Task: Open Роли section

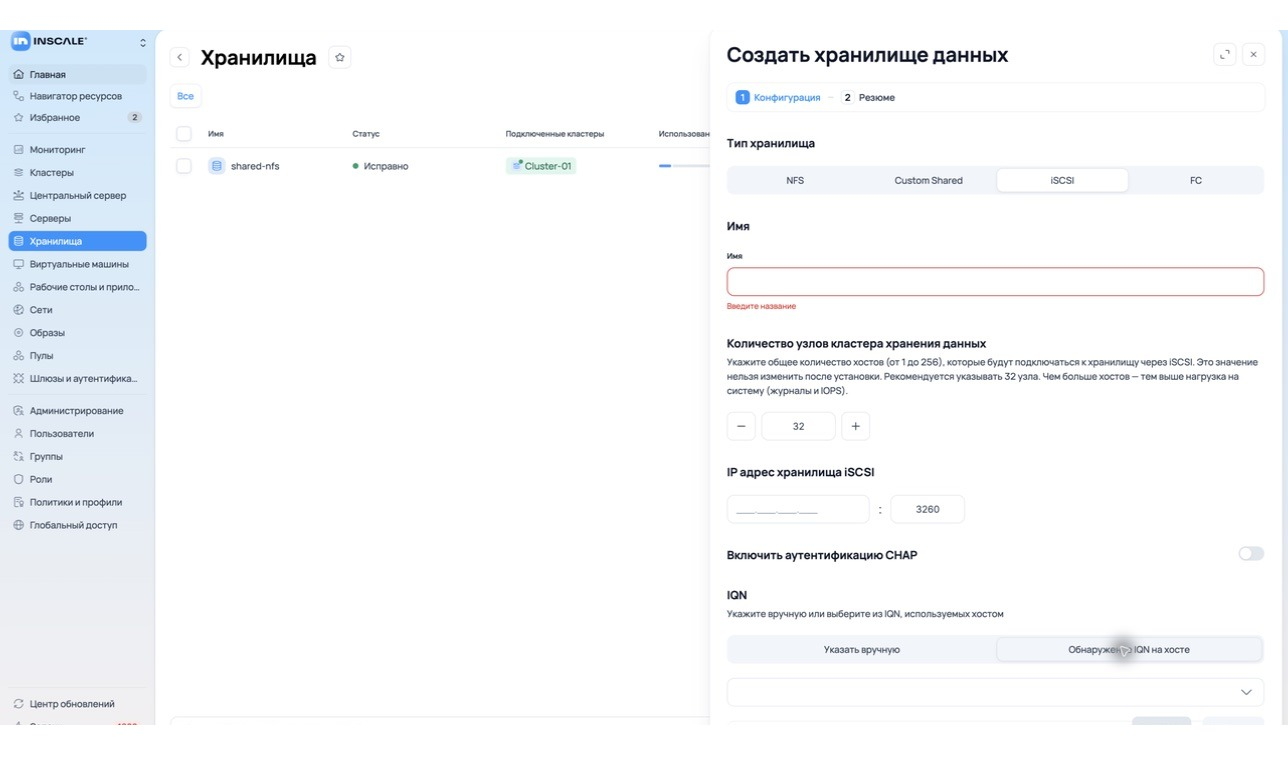Action: click(77, 479)
